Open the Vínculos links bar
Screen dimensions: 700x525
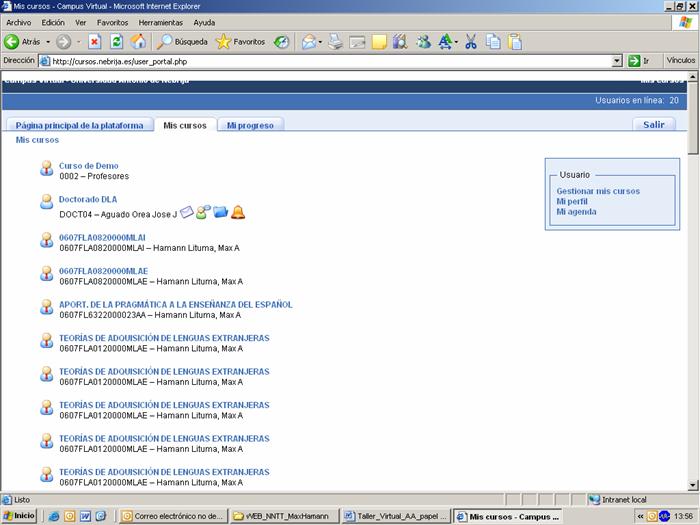tap(680, 60)
